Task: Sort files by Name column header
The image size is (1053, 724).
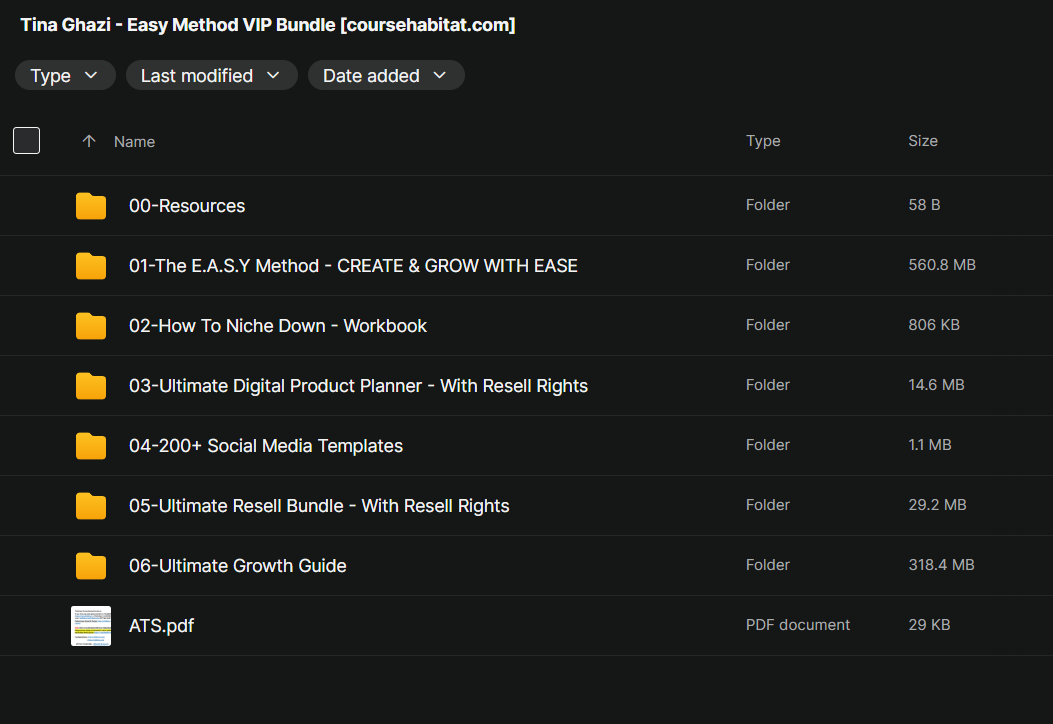Action: 134,142
